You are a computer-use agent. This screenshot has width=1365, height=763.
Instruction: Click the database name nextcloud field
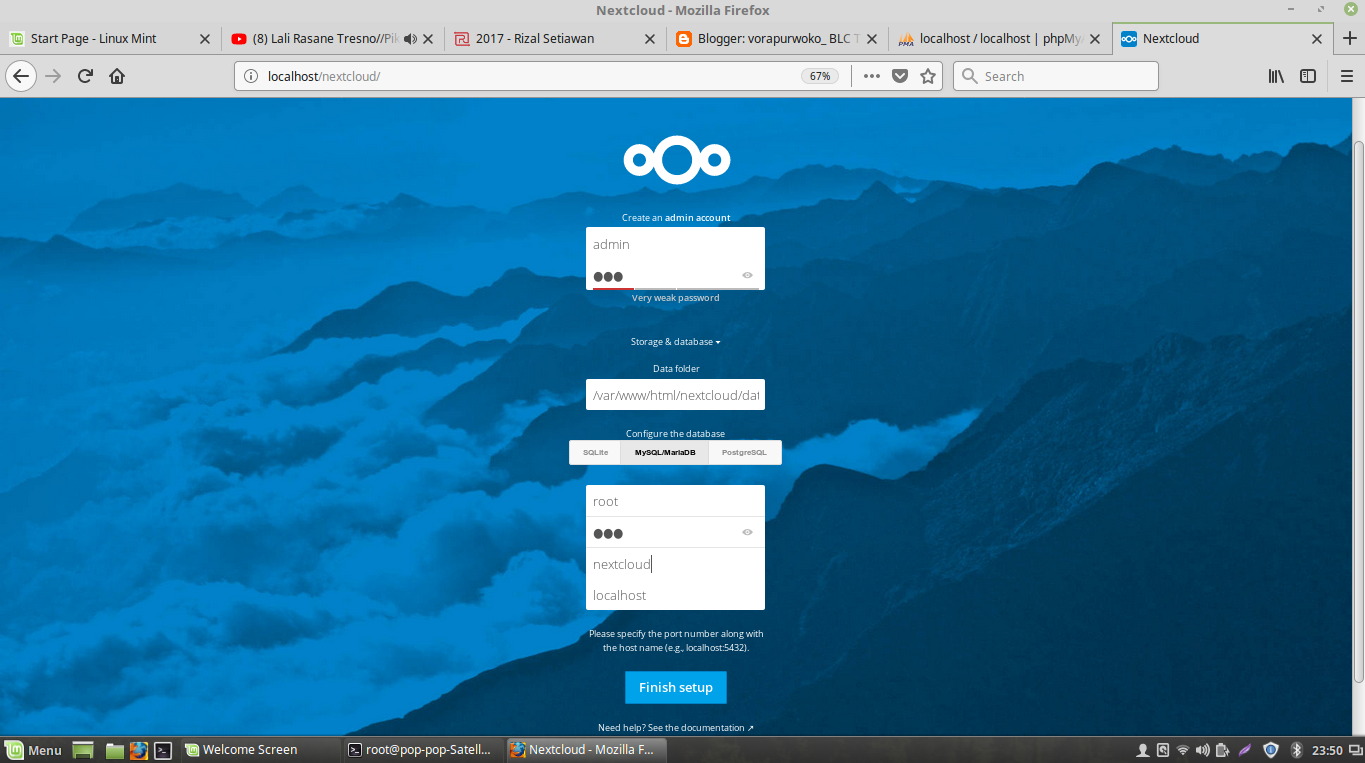pyautogui.click(x=676, y=564)
